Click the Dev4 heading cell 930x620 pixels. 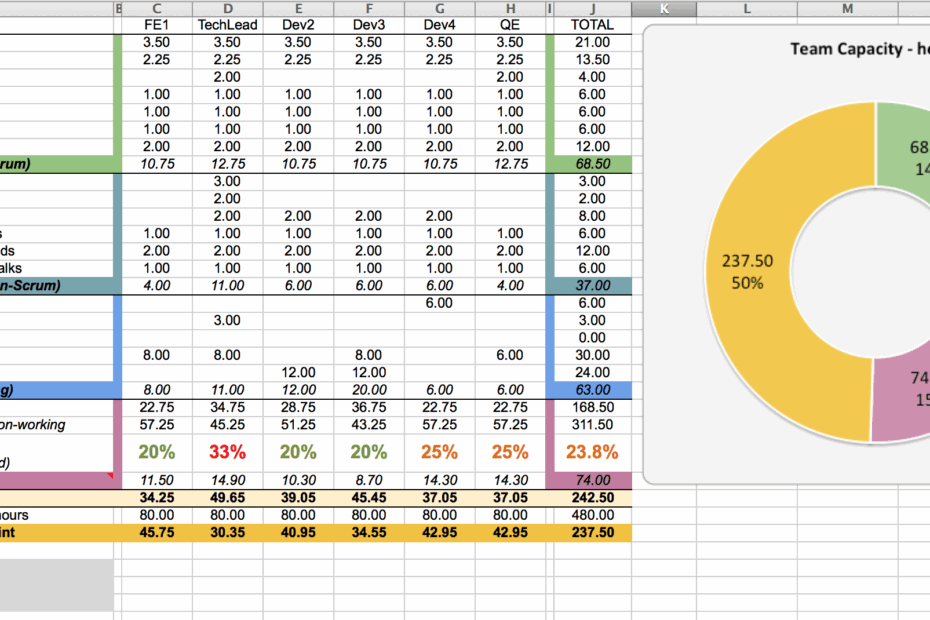439,25
